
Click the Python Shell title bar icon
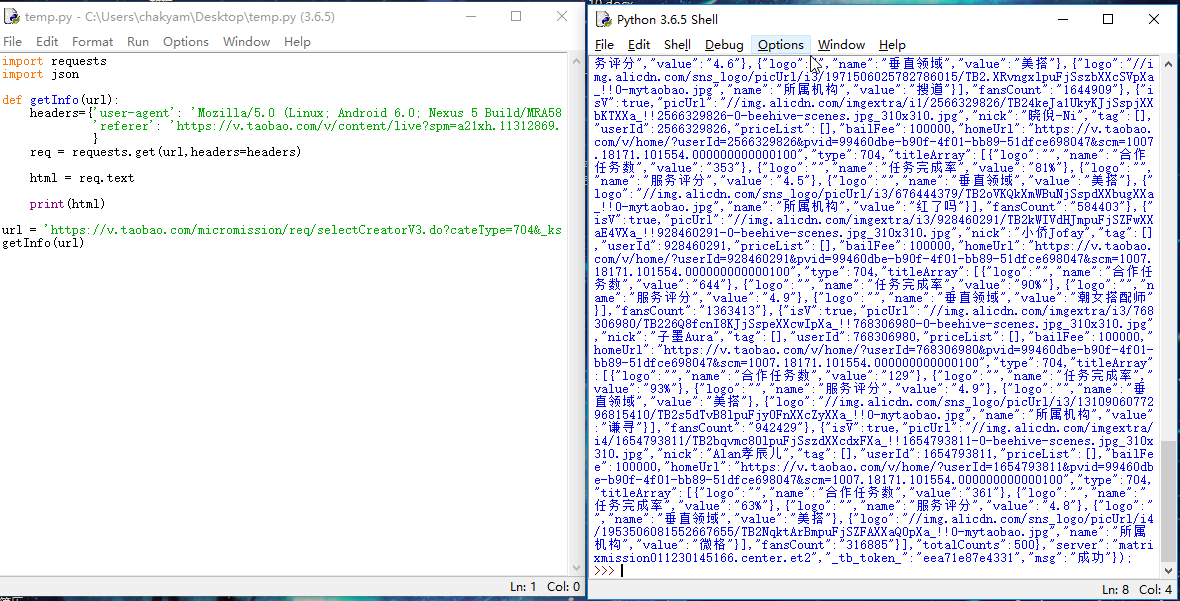(604, 19)
